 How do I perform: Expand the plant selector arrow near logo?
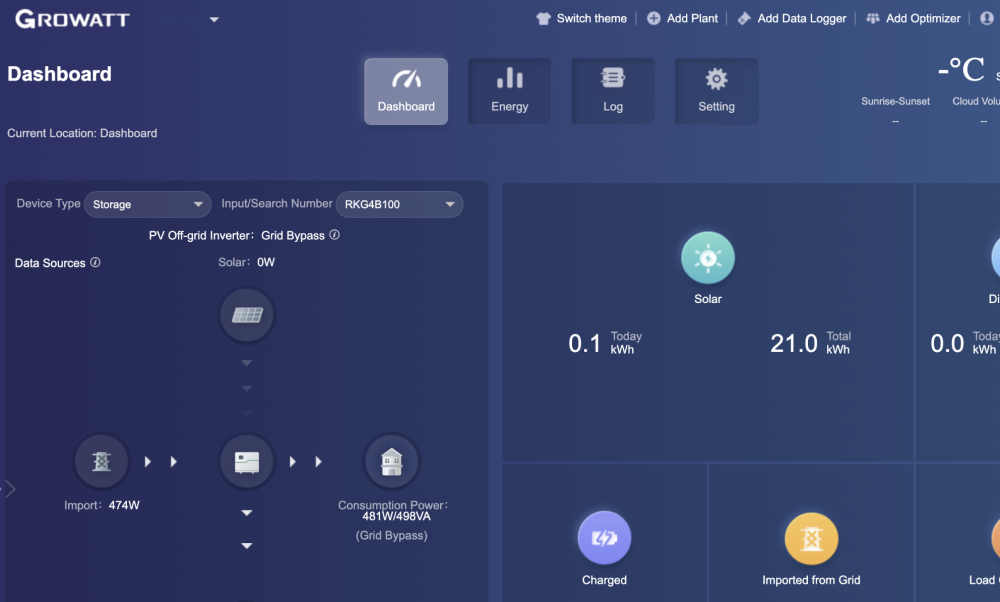[214, 19]
